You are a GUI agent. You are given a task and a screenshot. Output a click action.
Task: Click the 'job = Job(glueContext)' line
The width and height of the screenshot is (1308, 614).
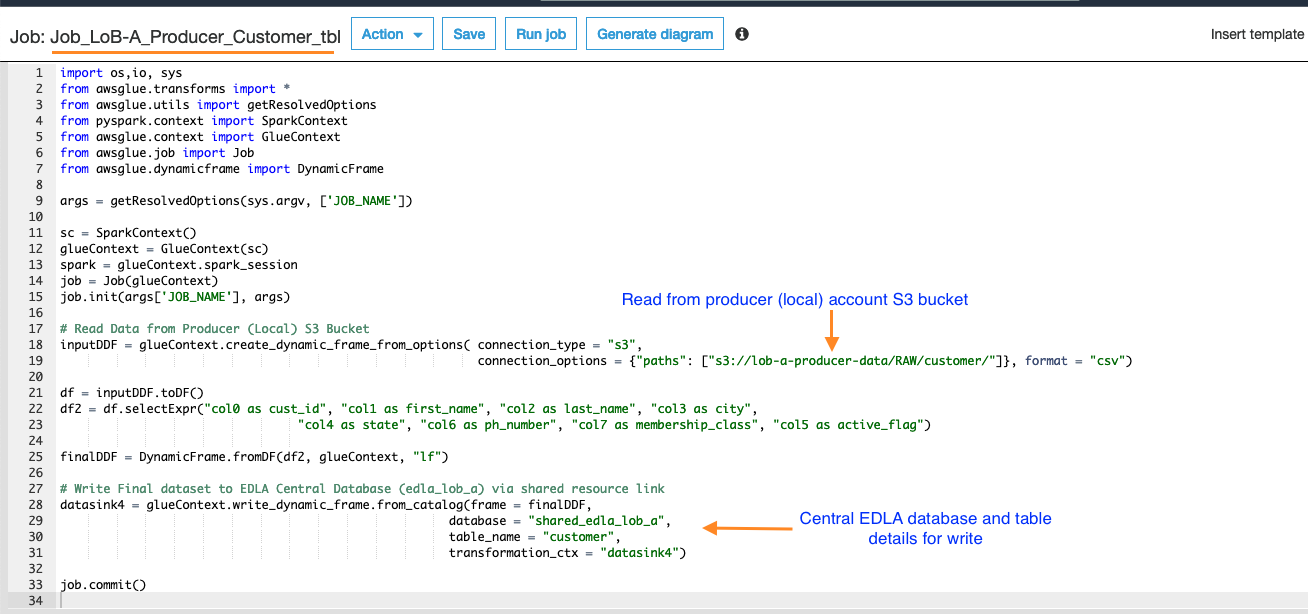click(139, 281)
